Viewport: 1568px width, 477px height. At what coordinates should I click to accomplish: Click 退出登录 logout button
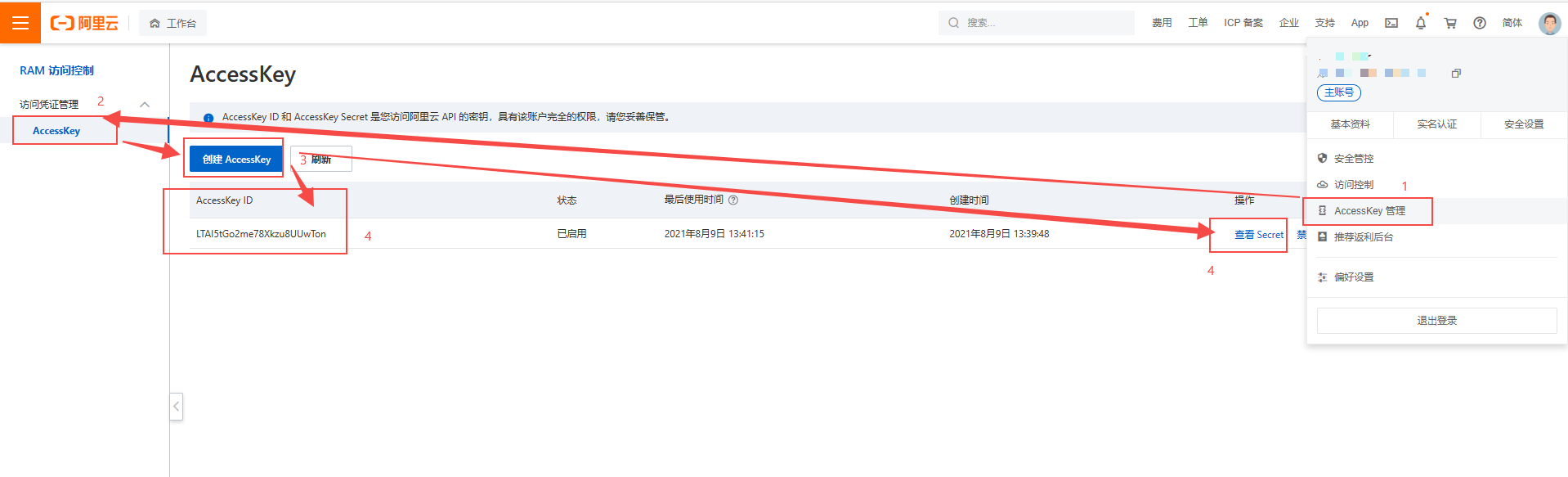pyautogui.click(x=1436, y=321)
